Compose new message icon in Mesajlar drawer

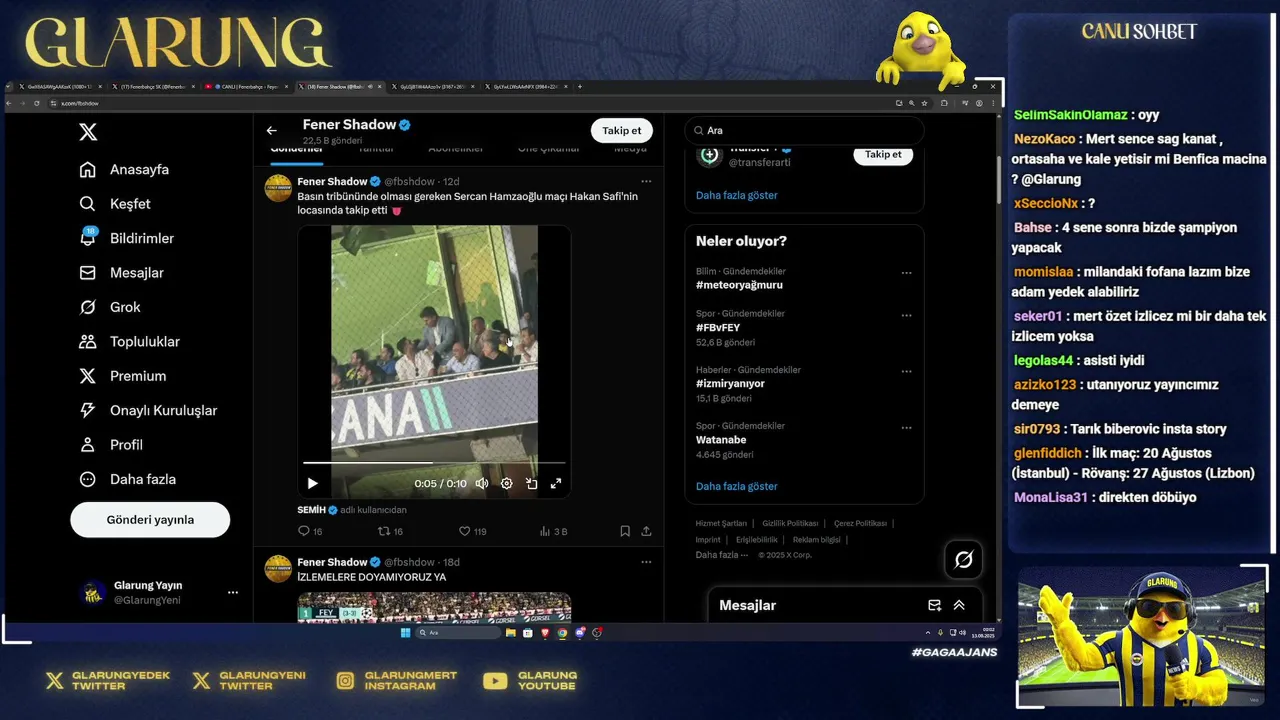click(x=934, y=605)
